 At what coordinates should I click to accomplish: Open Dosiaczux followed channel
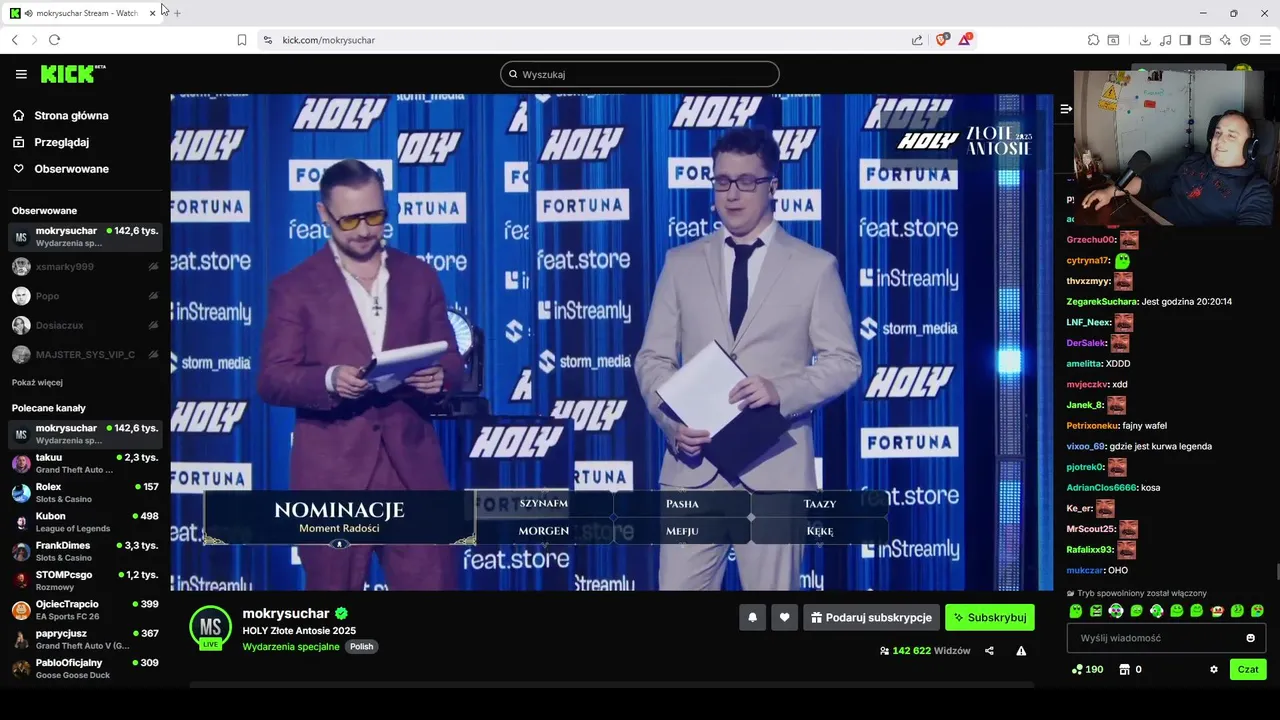85,325
